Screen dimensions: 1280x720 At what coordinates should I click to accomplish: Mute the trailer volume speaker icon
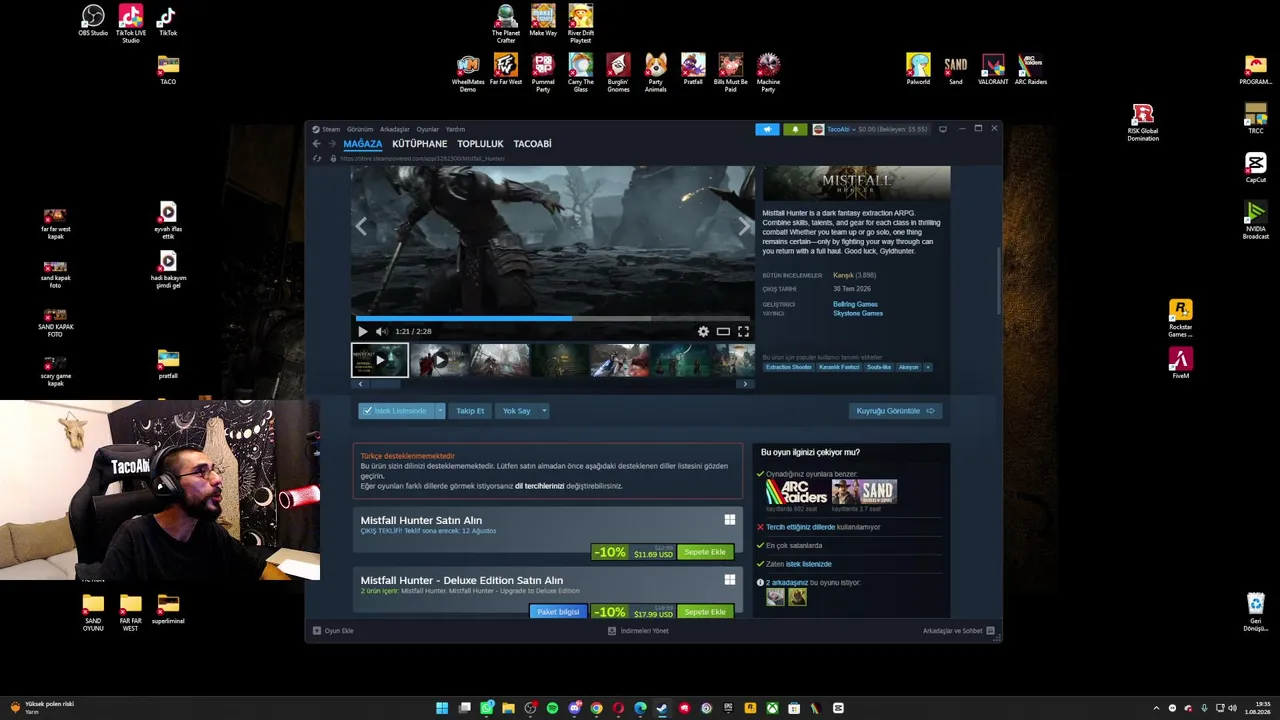381,331
